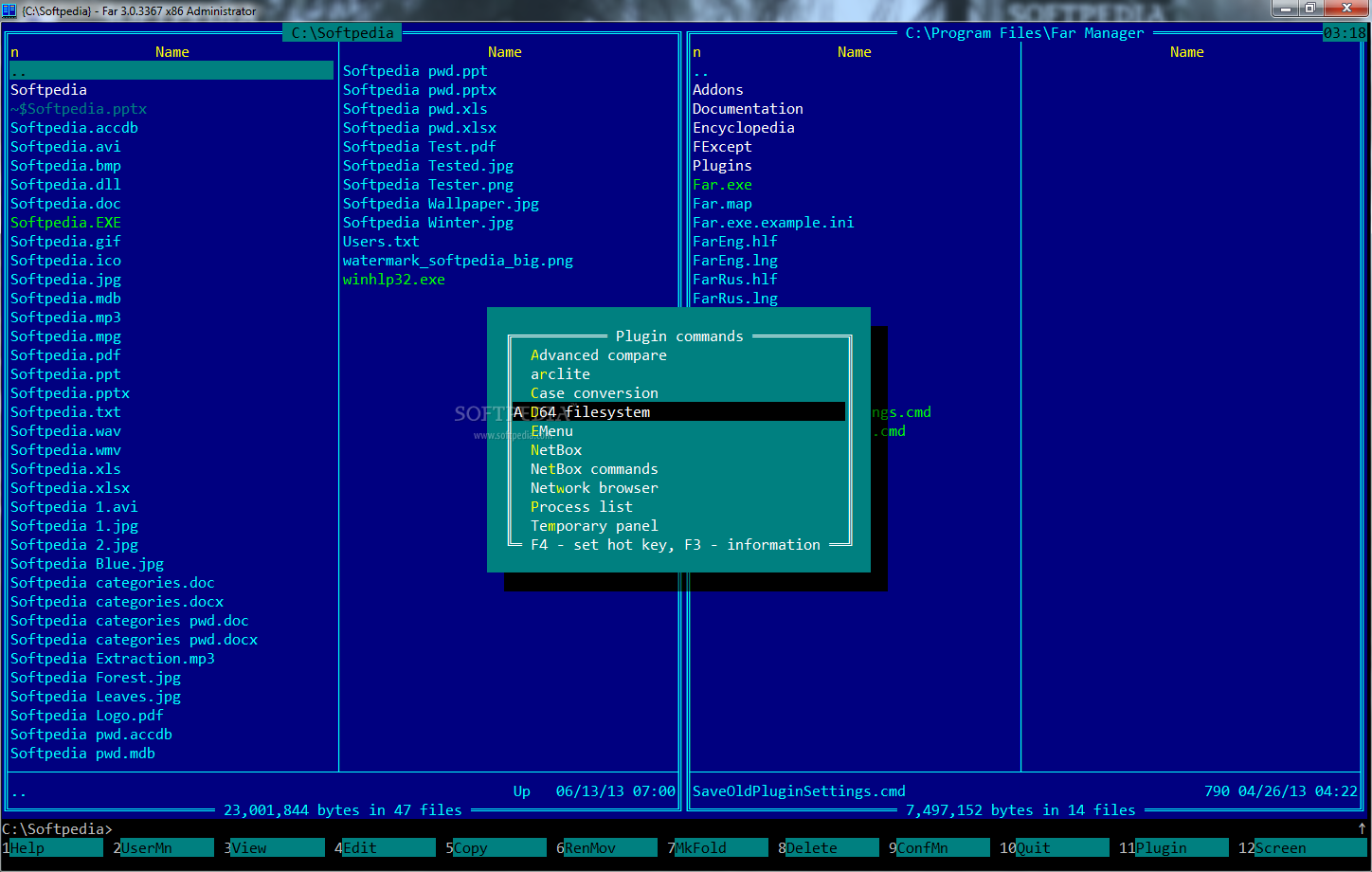The width and height of the screenshot is (1372, 872).
Task: Select Encyclopedia folder in right panel
Action: 744,128
